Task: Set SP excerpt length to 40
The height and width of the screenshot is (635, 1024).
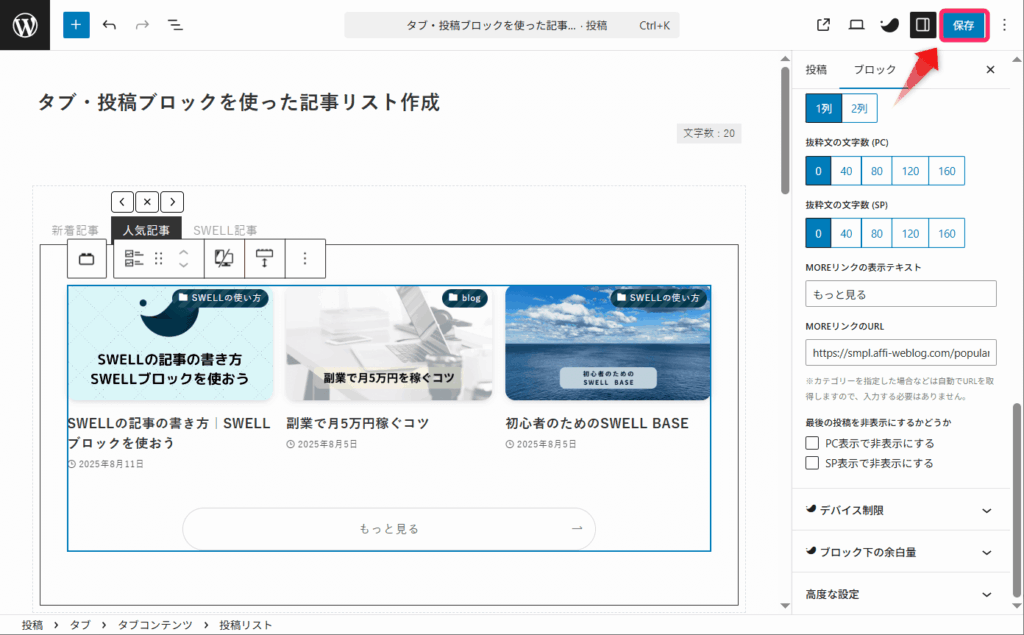Action: coord(846,233)
